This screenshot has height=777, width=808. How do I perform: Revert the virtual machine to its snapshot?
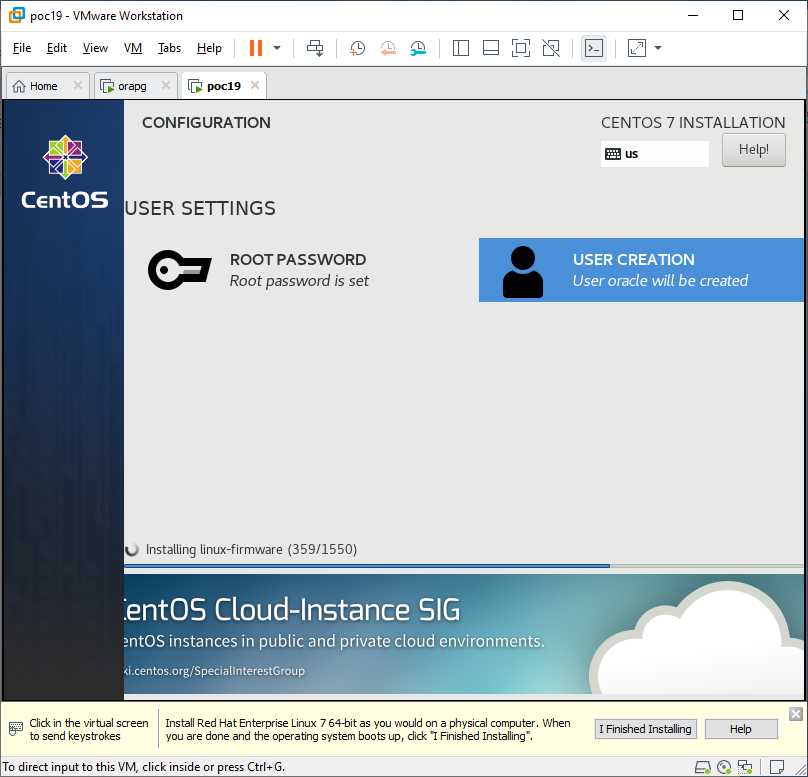[388, 48]
